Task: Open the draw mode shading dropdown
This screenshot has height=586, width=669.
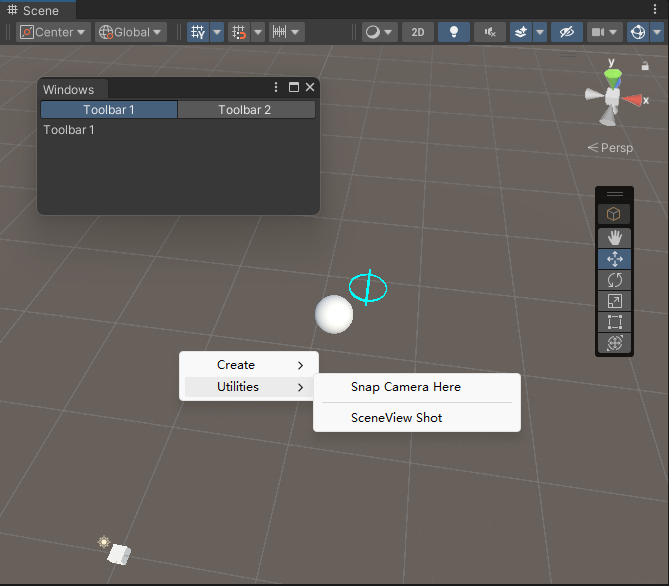Action: coord(379,32)
